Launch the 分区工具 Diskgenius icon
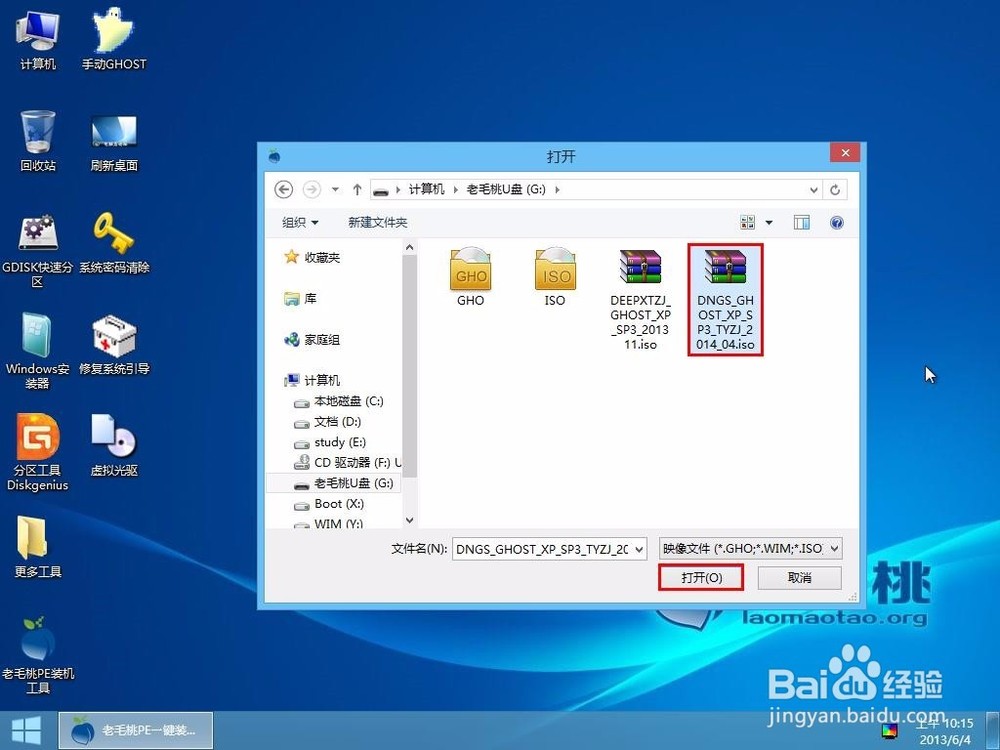 38,452
